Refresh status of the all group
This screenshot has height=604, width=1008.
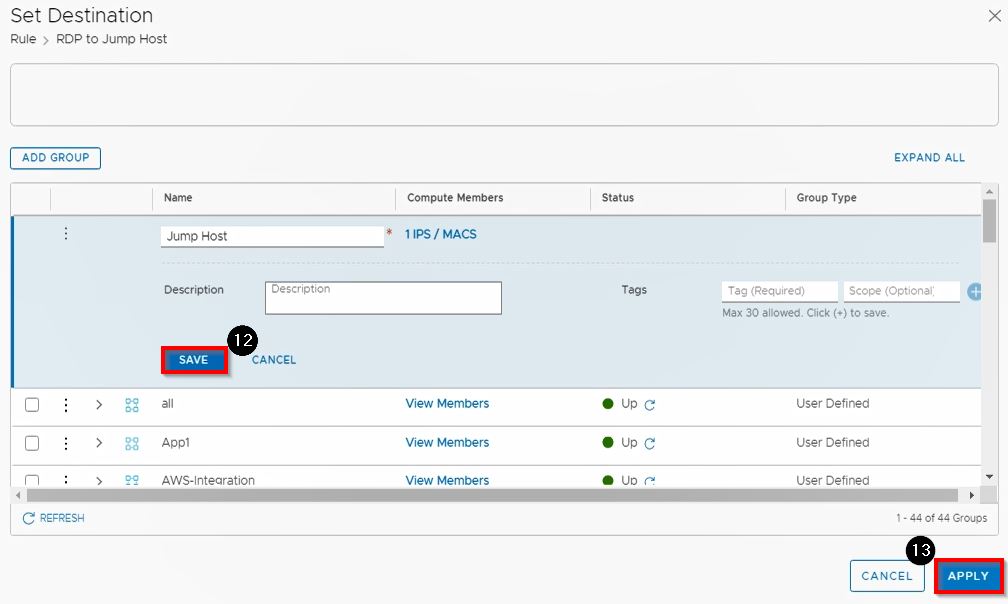pyautogui.click(x=650, y=405)
